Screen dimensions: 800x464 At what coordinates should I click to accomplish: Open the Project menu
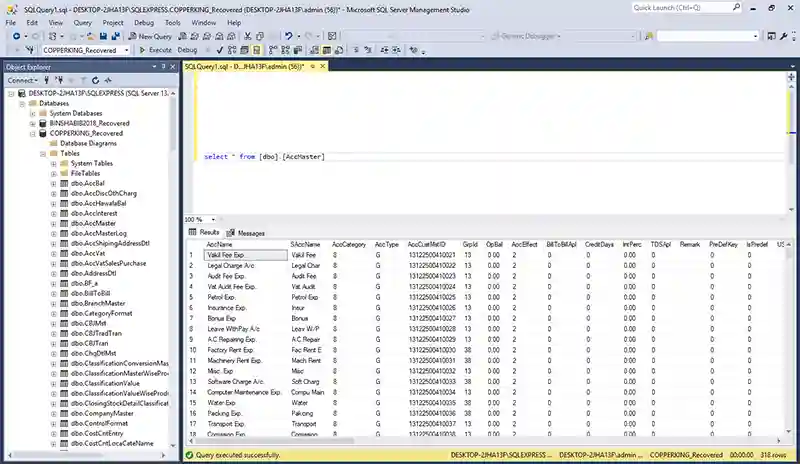pyautogui.click(x=113, y=22)
